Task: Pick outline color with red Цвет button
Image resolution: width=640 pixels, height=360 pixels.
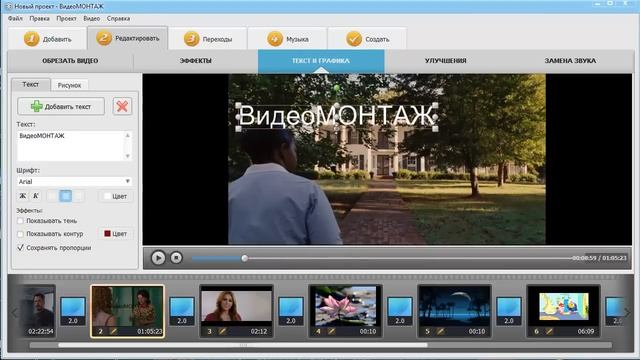Action: tap(116, 234)
